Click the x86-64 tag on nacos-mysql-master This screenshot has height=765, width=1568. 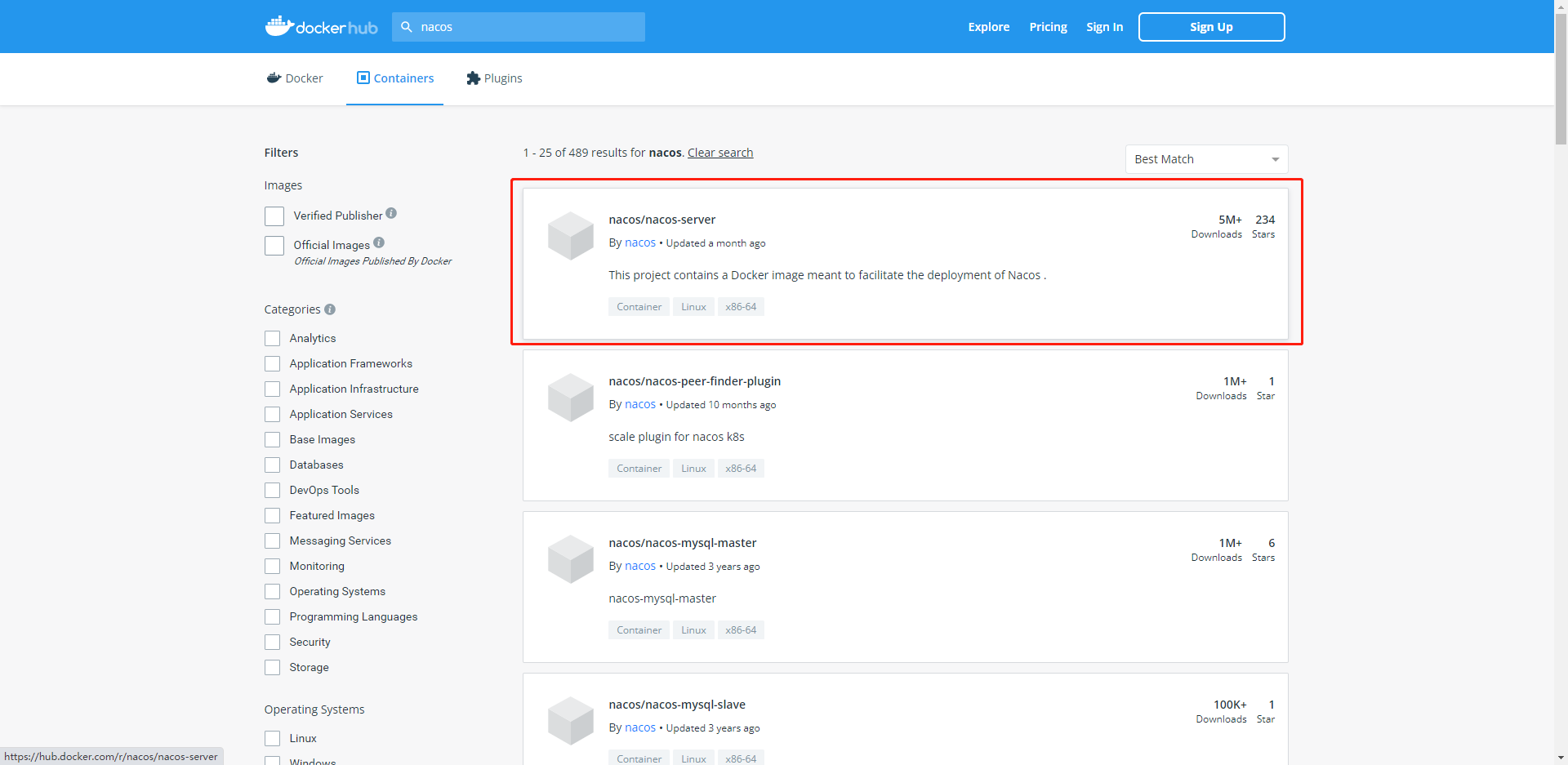click(x=741, y=630)
